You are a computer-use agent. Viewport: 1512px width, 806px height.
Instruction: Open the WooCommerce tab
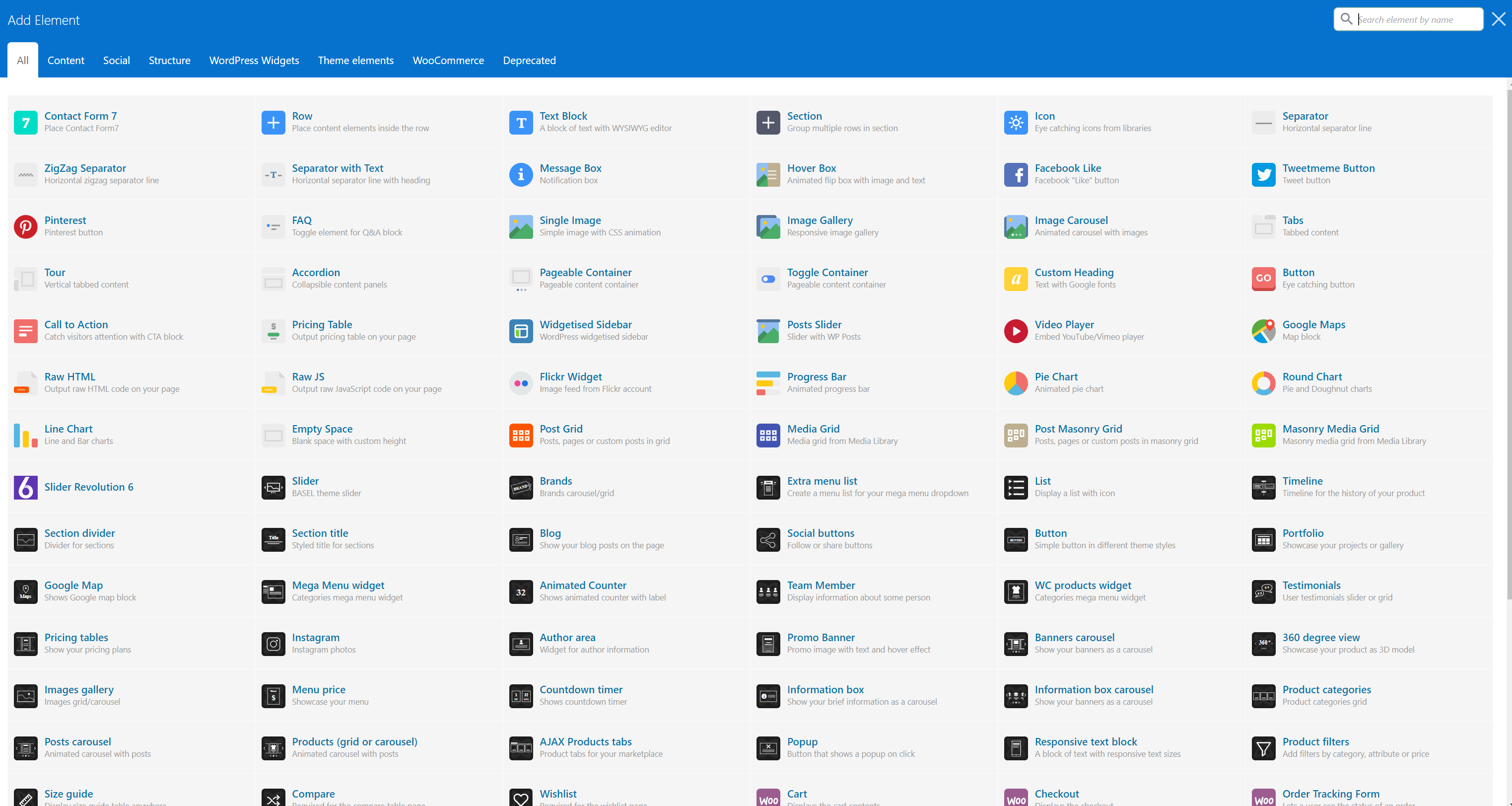coord(448,60)
